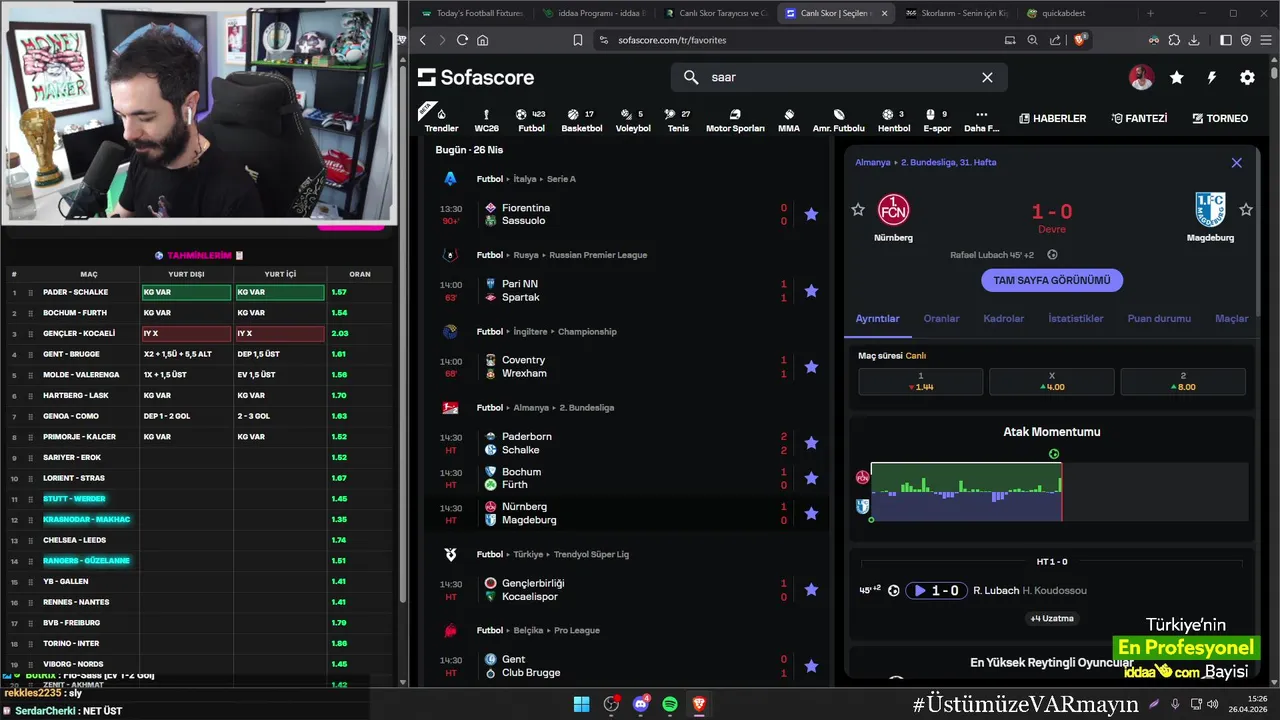Open the Brave Shields icon
The image size is (1280, 720).
1080,40
